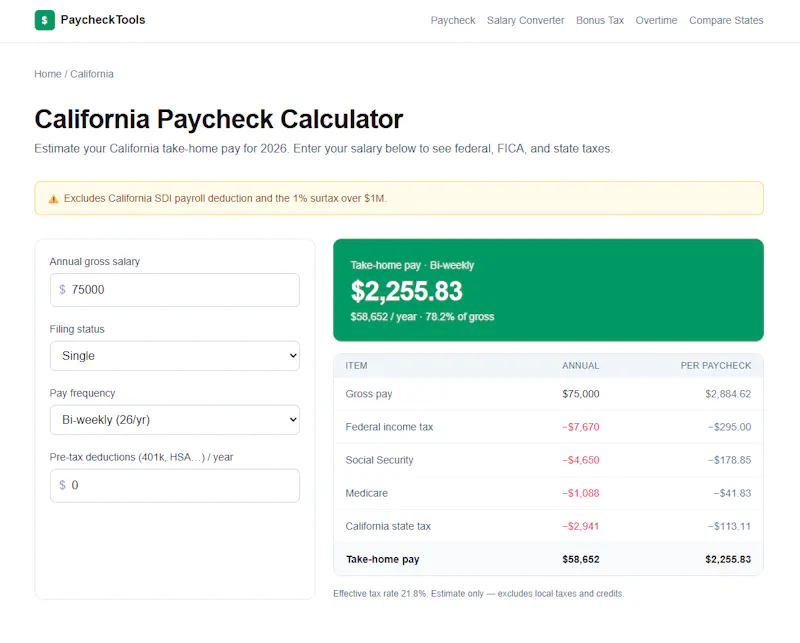Click the Pre-tax deductions label
The width and height of the screenshot is (800, 643).
[x=141, y=457]
